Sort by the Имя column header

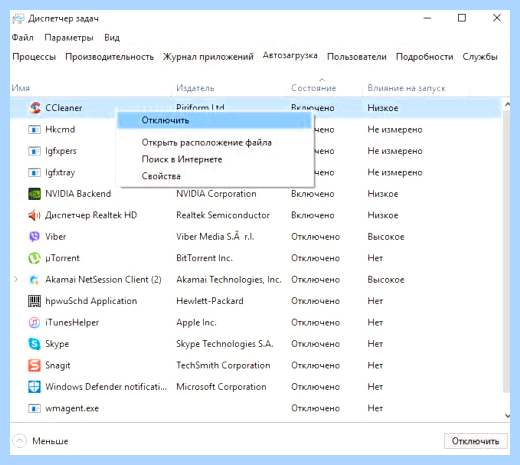click(x=21, y=88)
